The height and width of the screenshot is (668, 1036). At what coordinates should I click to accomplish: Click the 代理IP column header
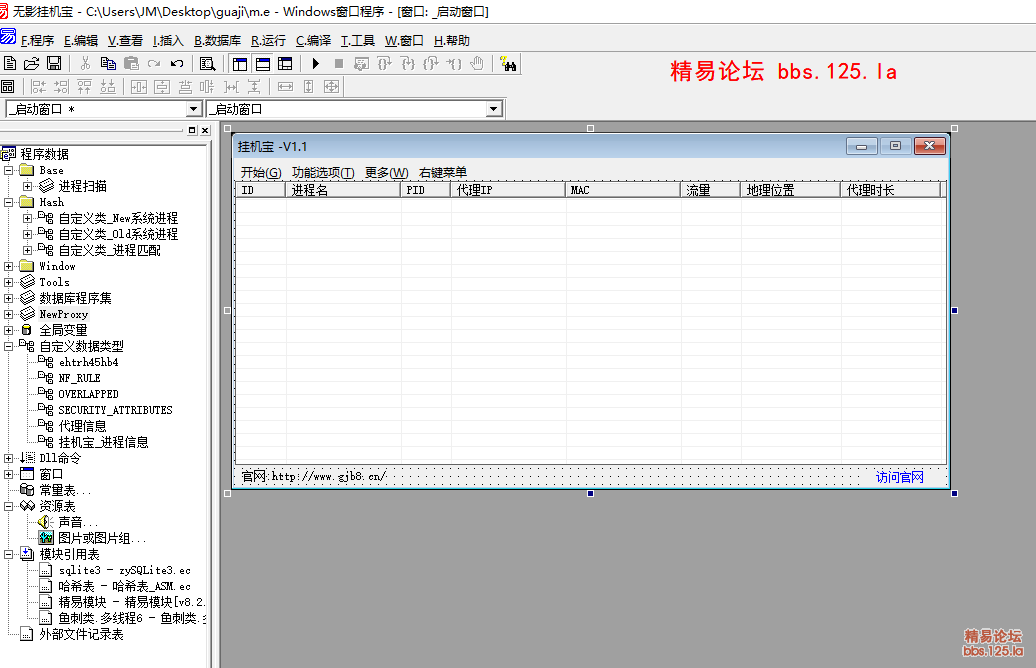[508, 190]
